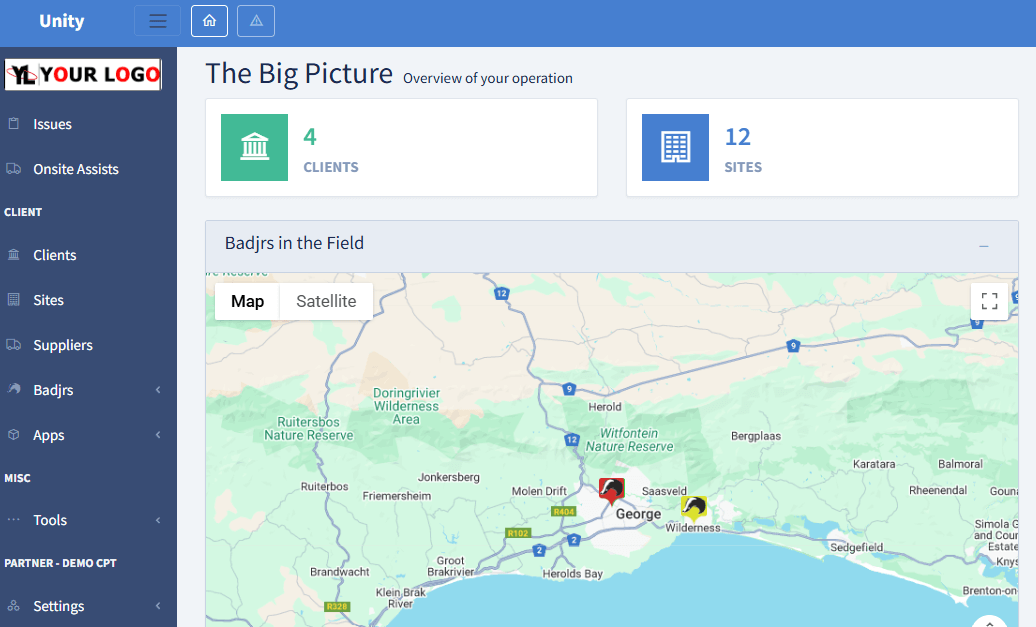Viewport: 1036px width, 627px height.
Task: Expand the Tools submenu chevron
Action: [x=158, y=520]
